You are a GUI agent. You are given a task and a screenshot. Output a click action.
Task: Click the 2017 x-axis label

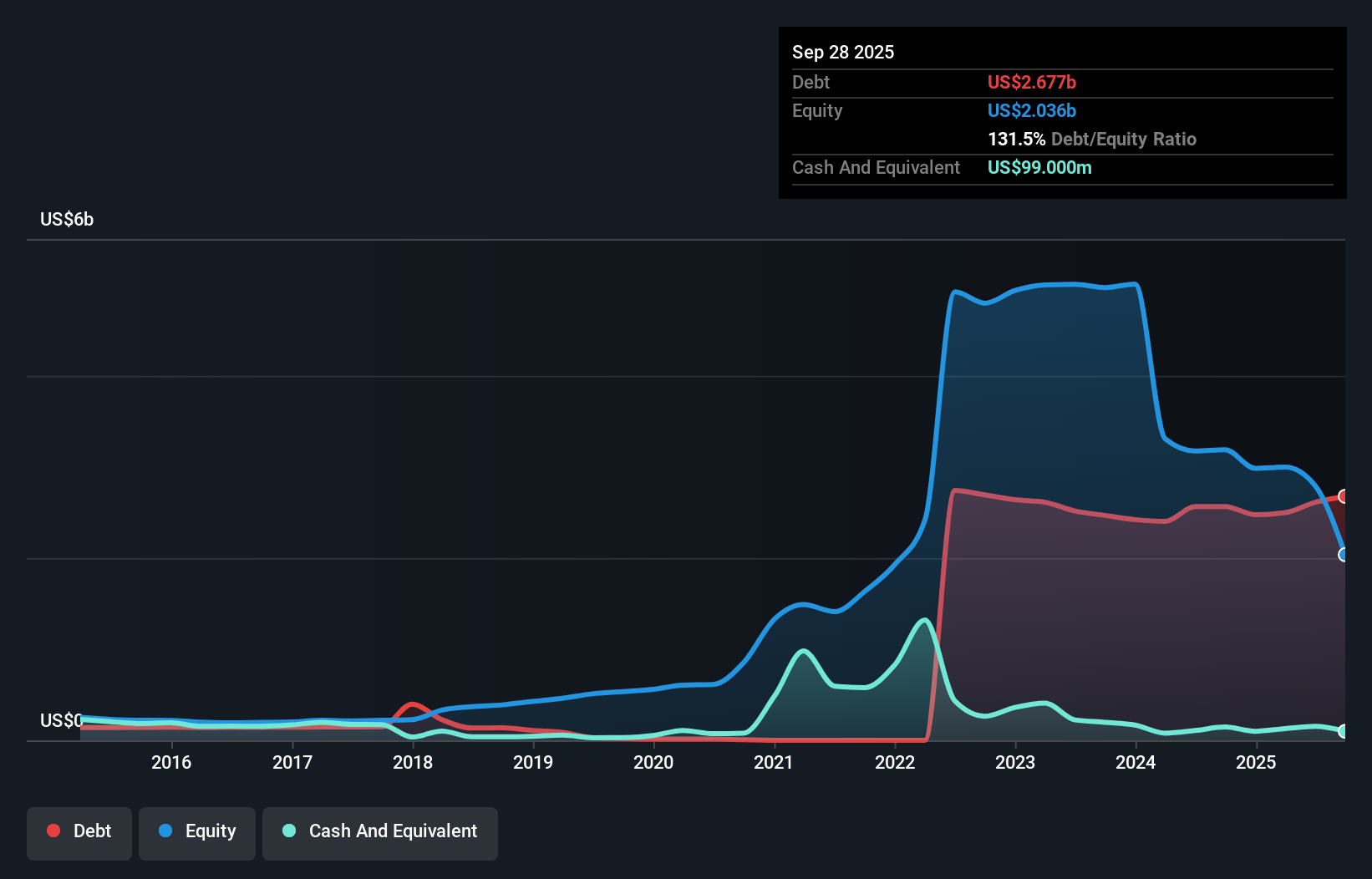point(292,762)
